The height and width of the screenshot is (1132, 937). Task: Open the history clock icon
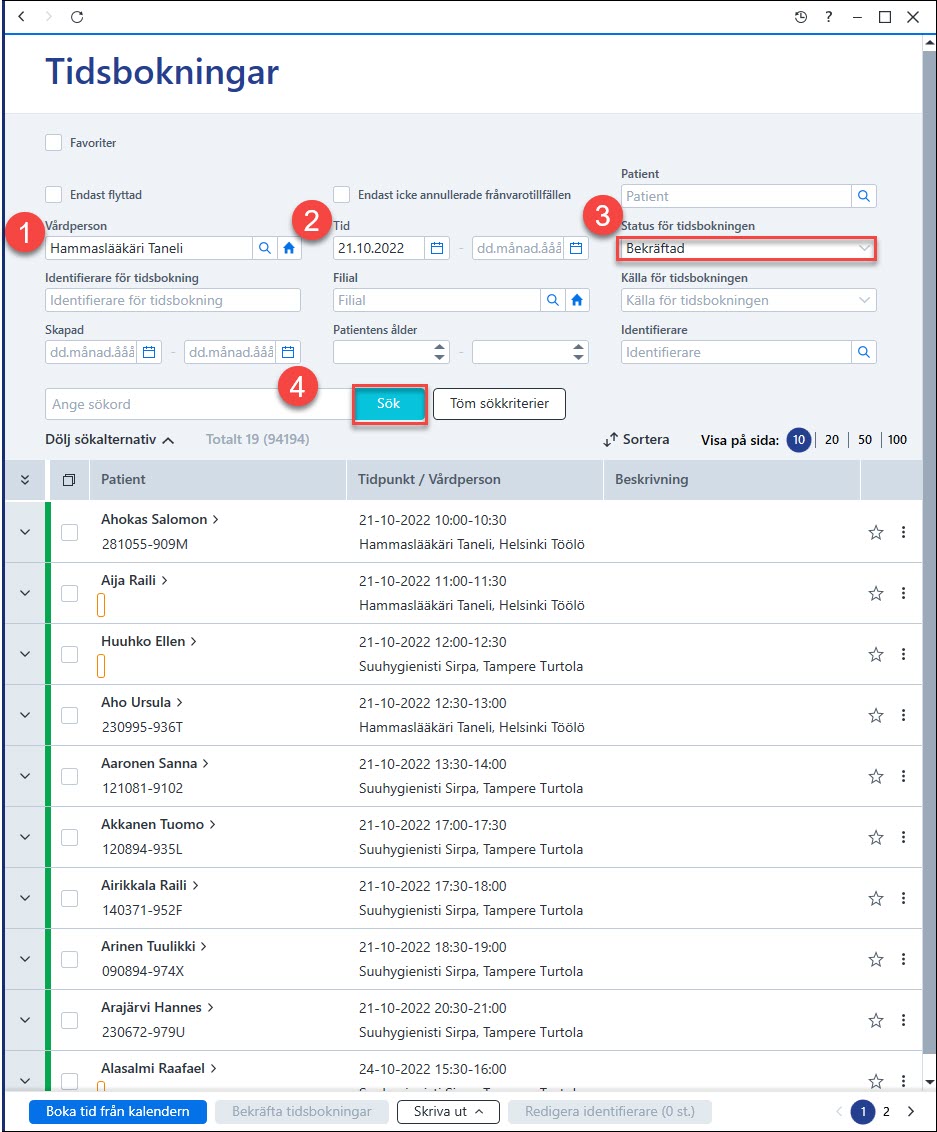point(801,17)
